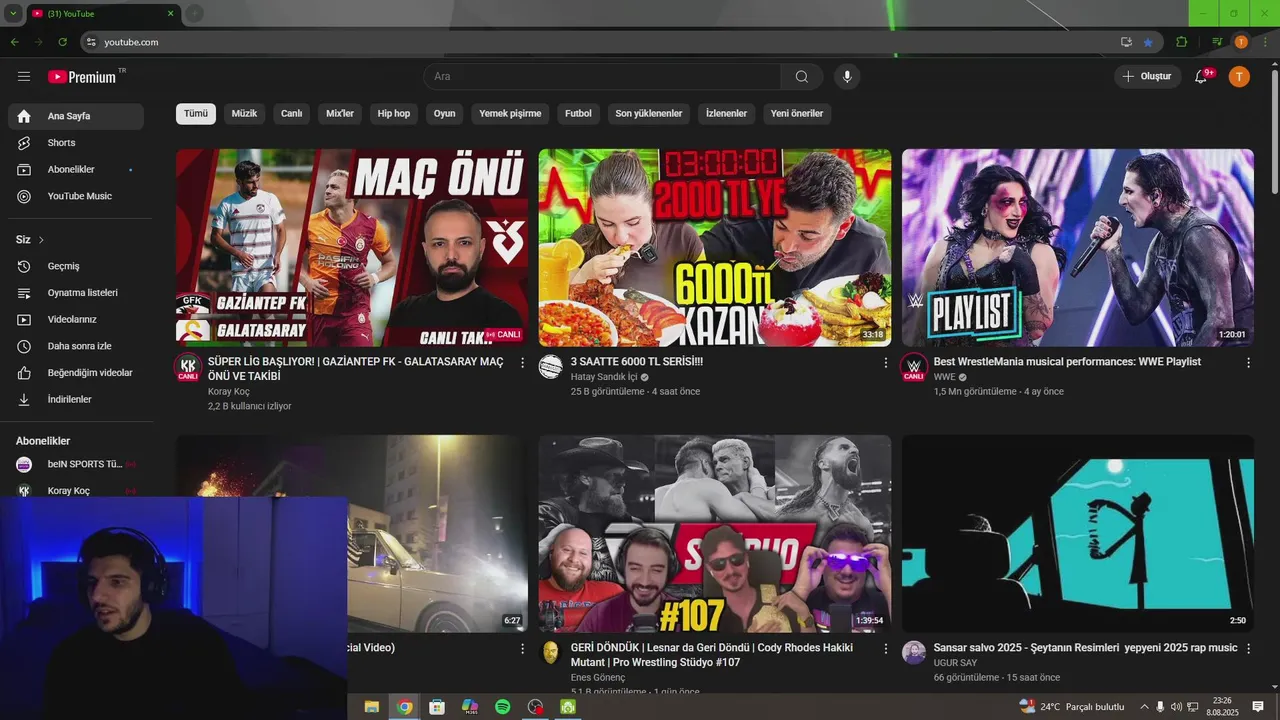The width and height of the screenshot is (1280, 720).
Task: Open the Microsoft Store taskbar icon
Action: pos(437,707)
